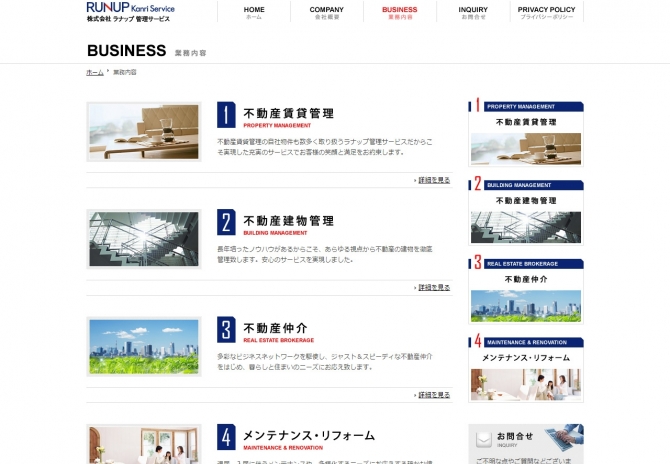
Task: Click the 不動産賃貸管理 main heading
Action: coord(288,113)
